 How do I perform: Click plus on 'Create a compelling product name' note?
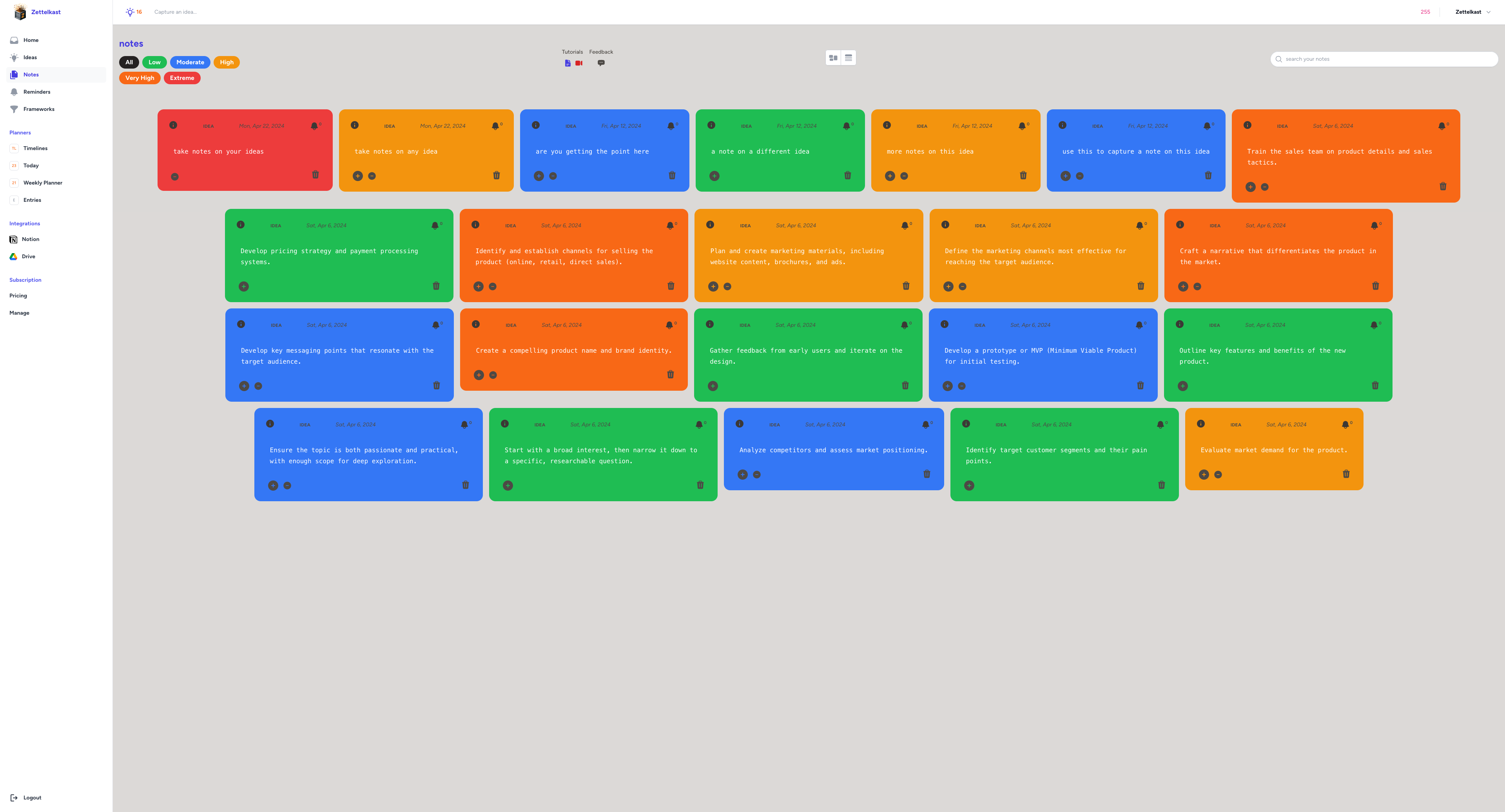[x=479, y=375]
